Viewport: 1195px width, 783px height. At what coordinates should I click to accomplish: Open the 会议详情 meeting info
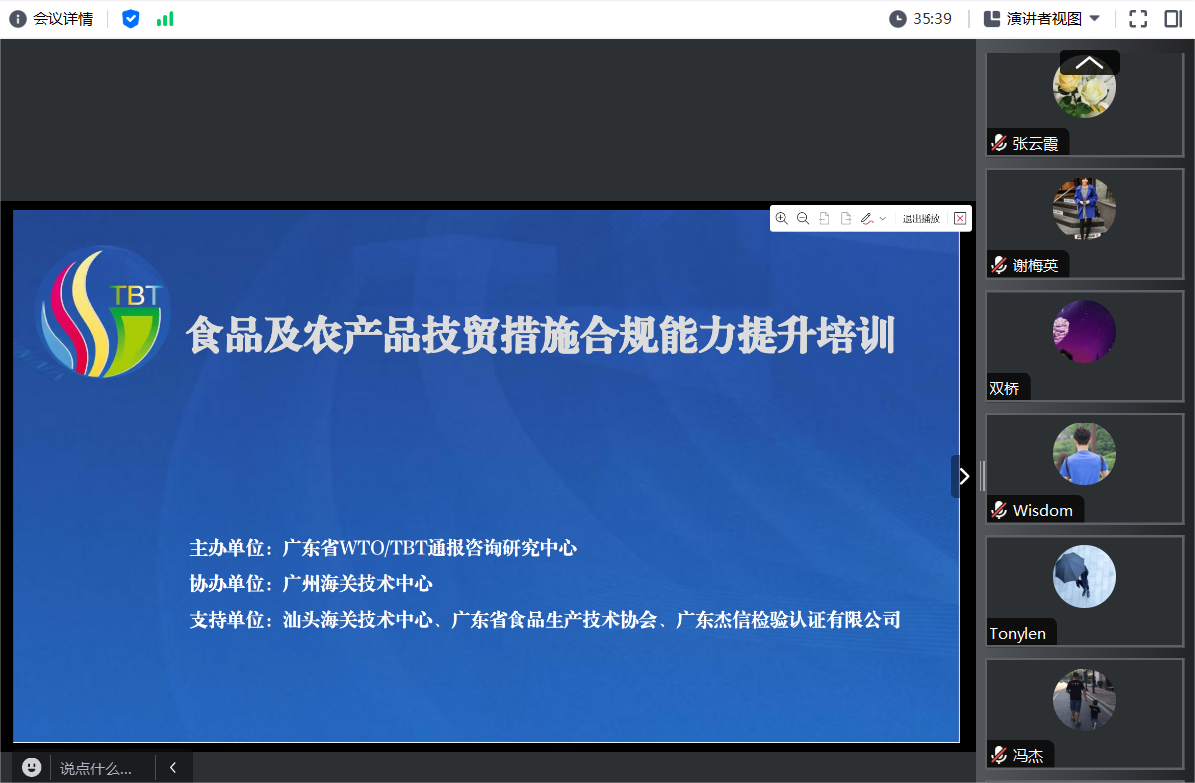point(51,19)
